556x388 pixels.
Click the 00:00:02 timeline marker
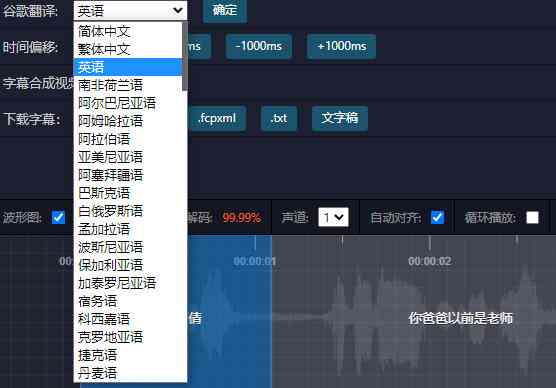430,261
